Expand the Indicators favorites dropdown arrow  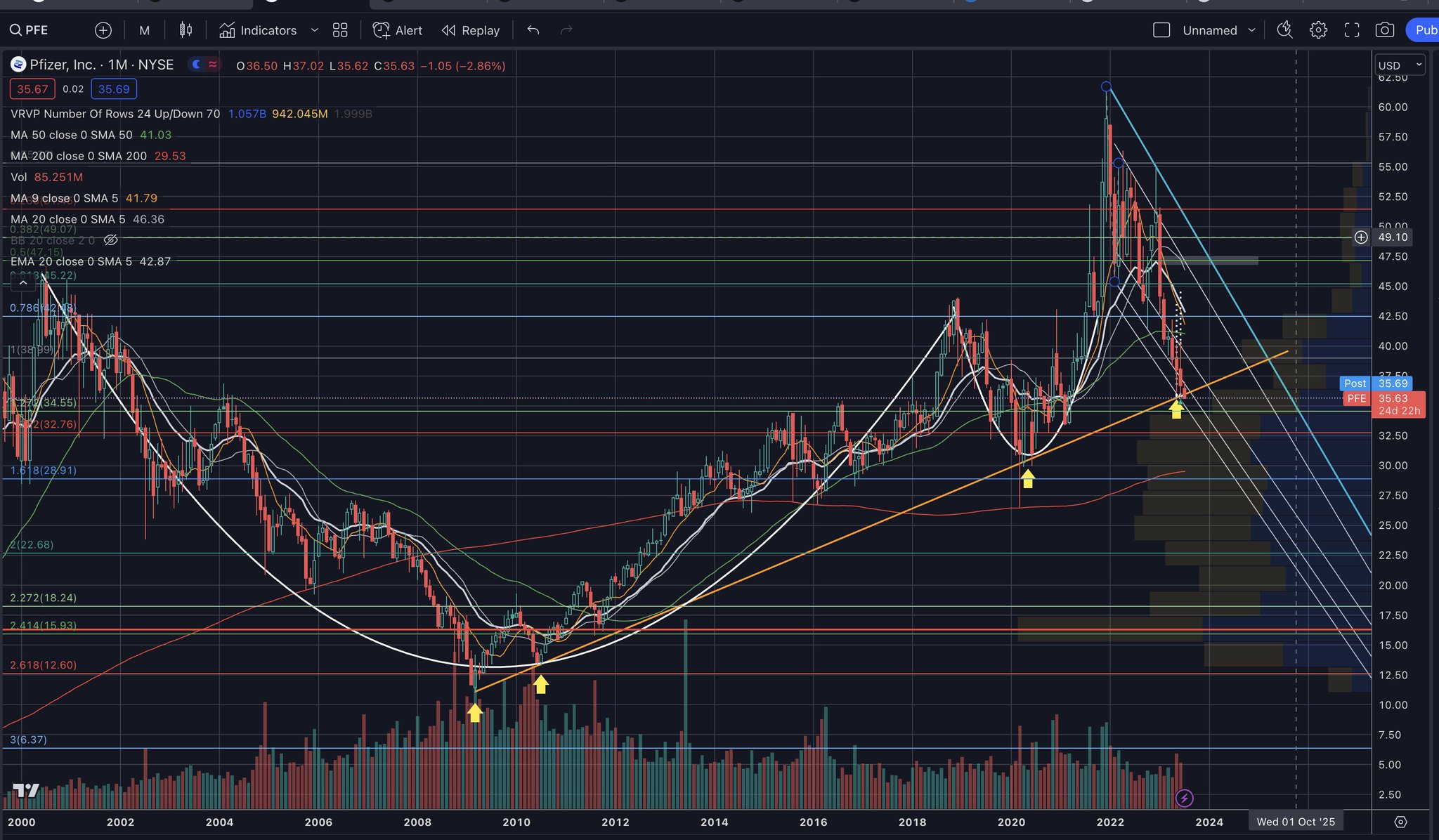[x=315, y=30]
